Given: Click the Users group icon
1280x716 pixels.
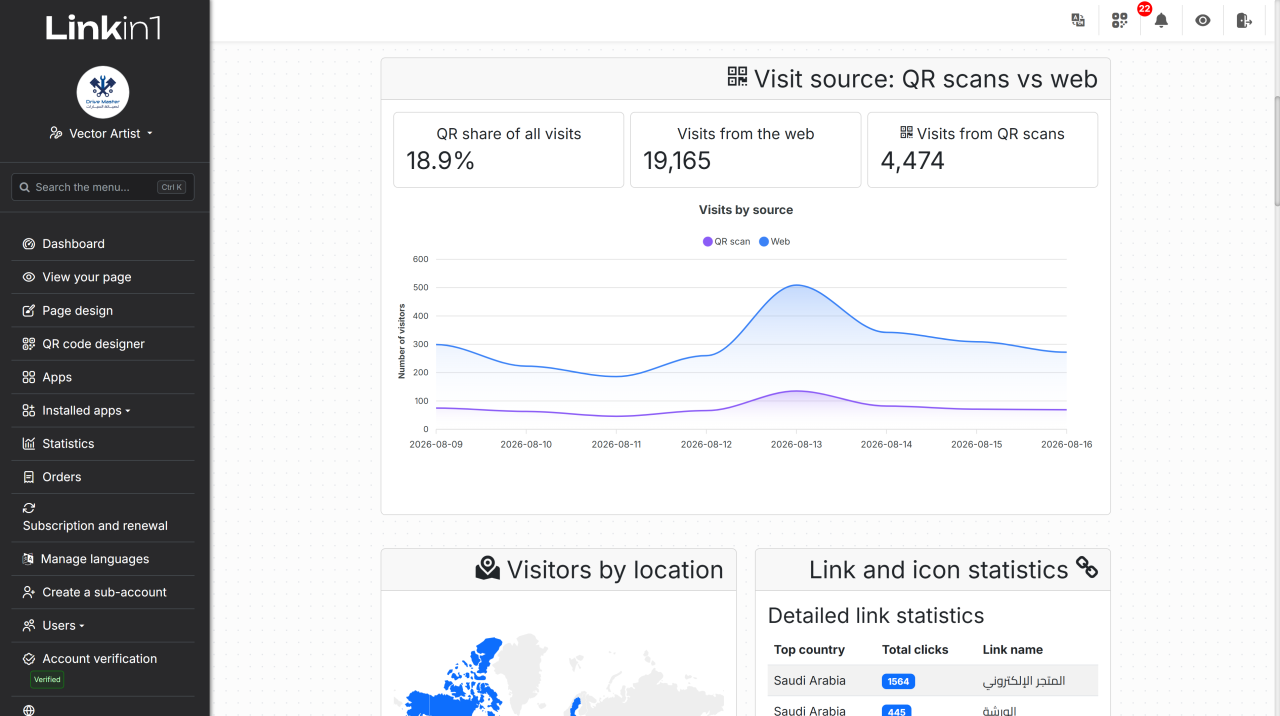Looking at the screenshot, I should pyautogui.click(x=29, y=626).
